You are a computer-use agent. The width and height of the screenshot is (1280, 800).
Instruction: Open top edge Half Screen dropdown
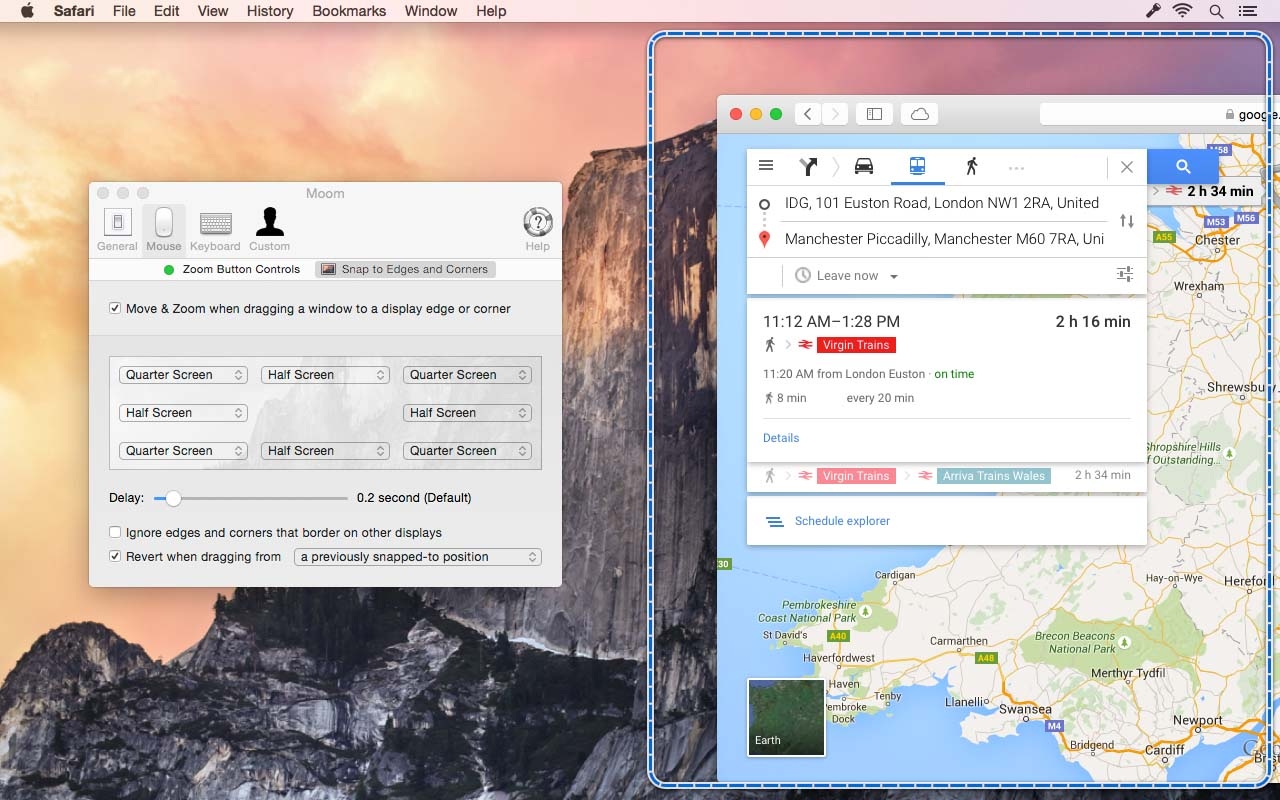click(325, 375)
